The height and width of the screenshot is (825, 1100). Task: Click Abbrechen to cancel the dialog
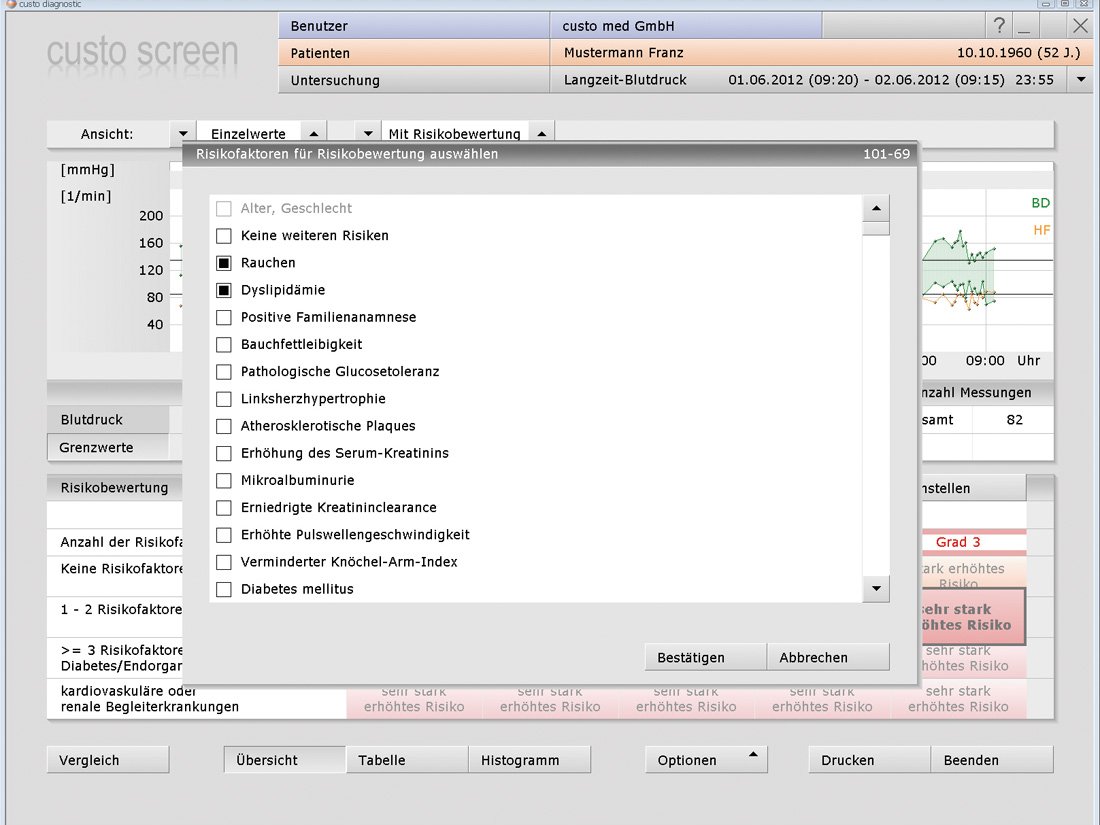point(827,657)
